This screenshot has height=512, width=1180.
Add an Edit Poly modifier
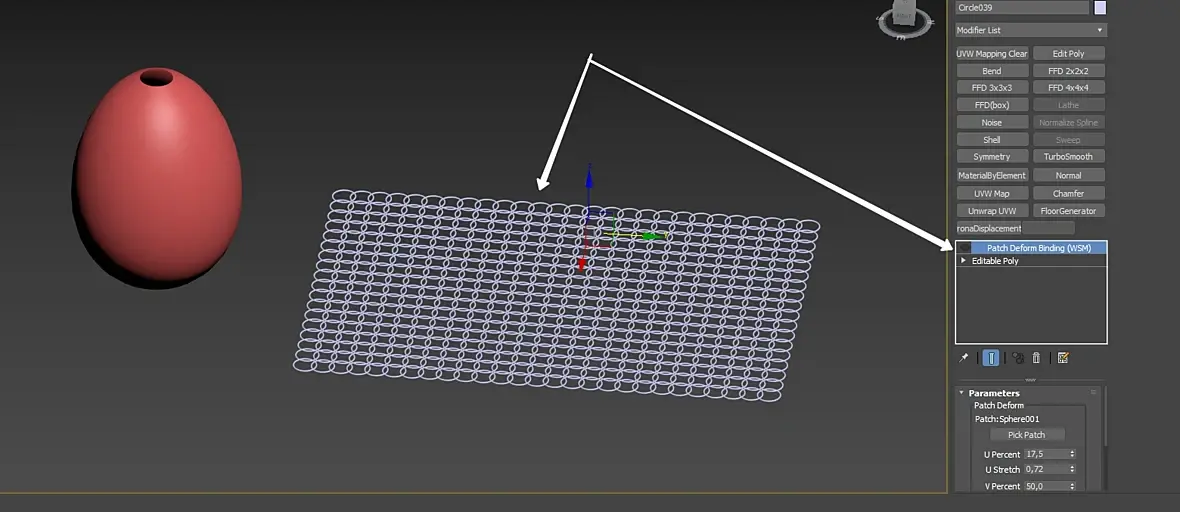(1069, 53)
